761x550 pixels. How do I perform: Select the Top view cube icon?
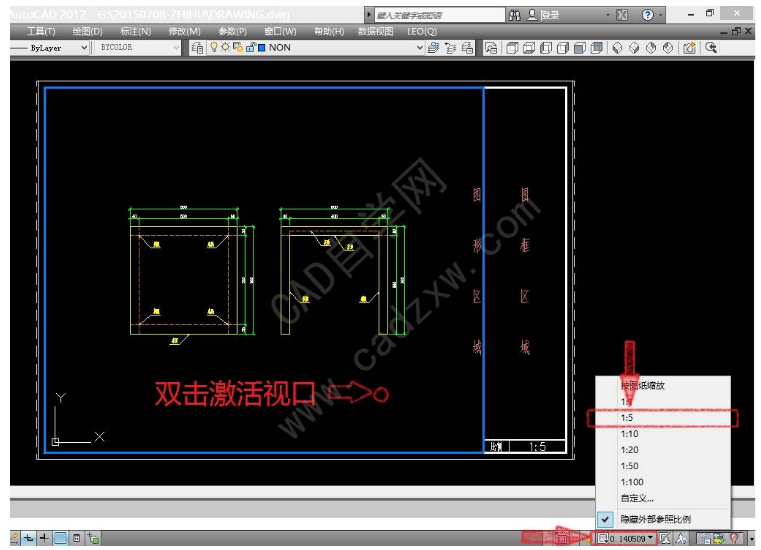(512, 48)
